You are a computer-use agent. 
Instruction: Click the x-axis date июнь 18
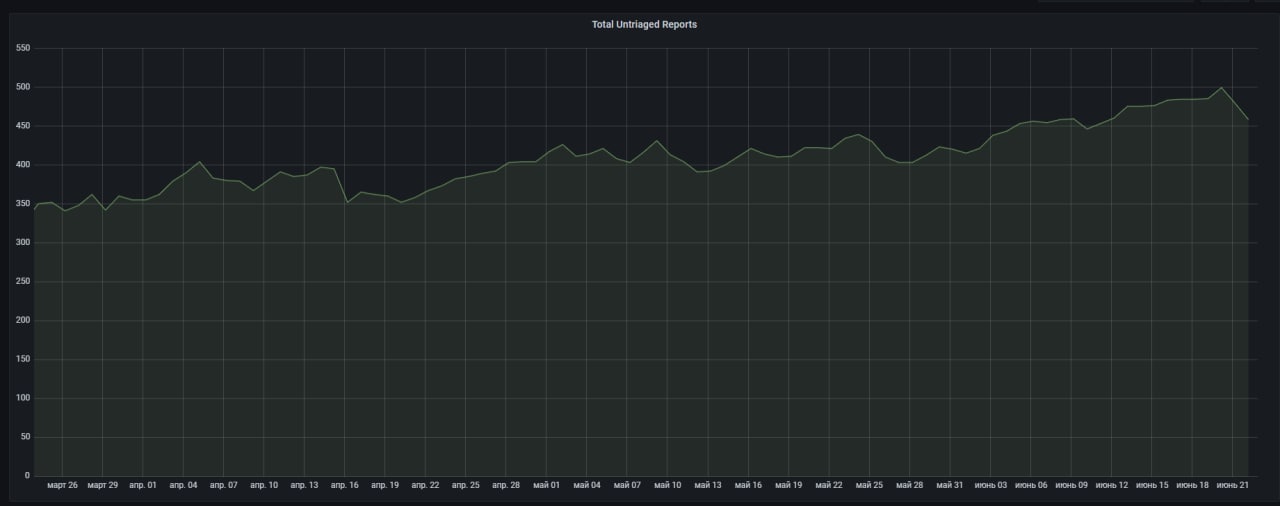pos(1192,485)
